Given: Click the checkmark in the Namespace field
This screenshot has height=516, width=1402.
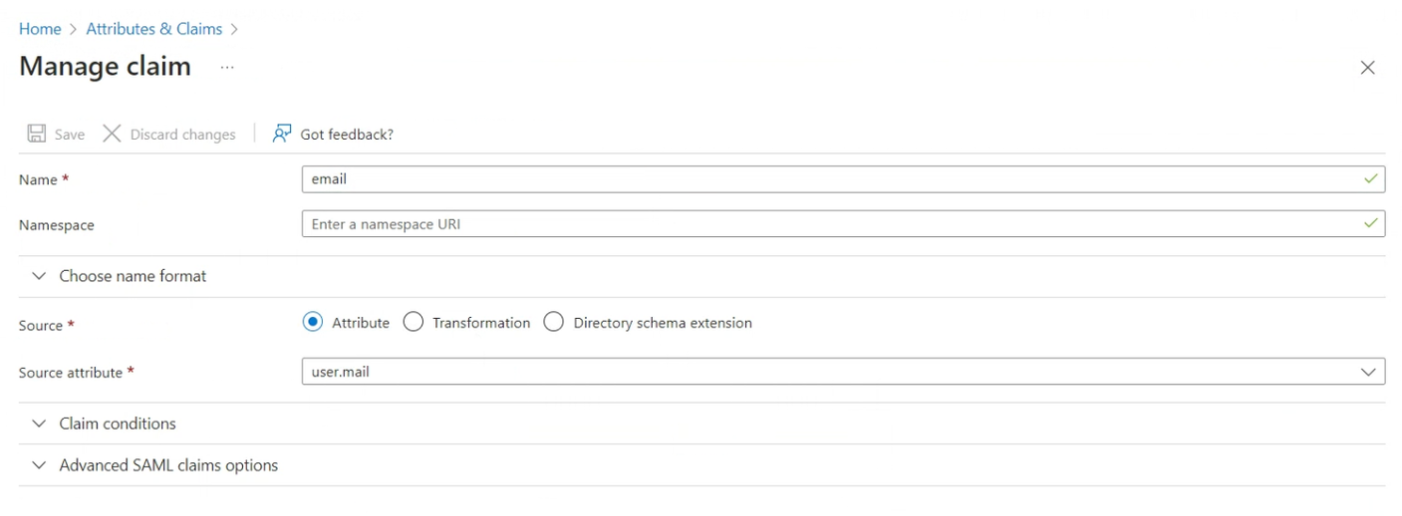Looking at the screenshot, I should 1370,224.
